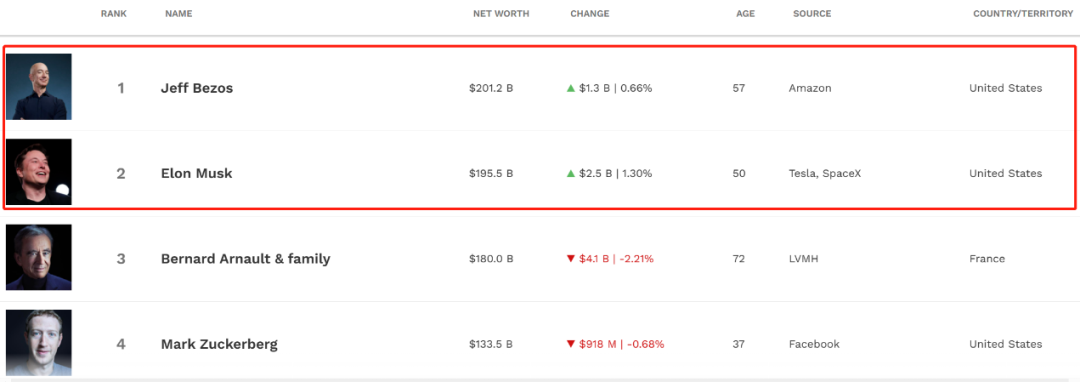Sort by AGE column header
This screenshot has width=1080, height=382.
coord(745,14)
